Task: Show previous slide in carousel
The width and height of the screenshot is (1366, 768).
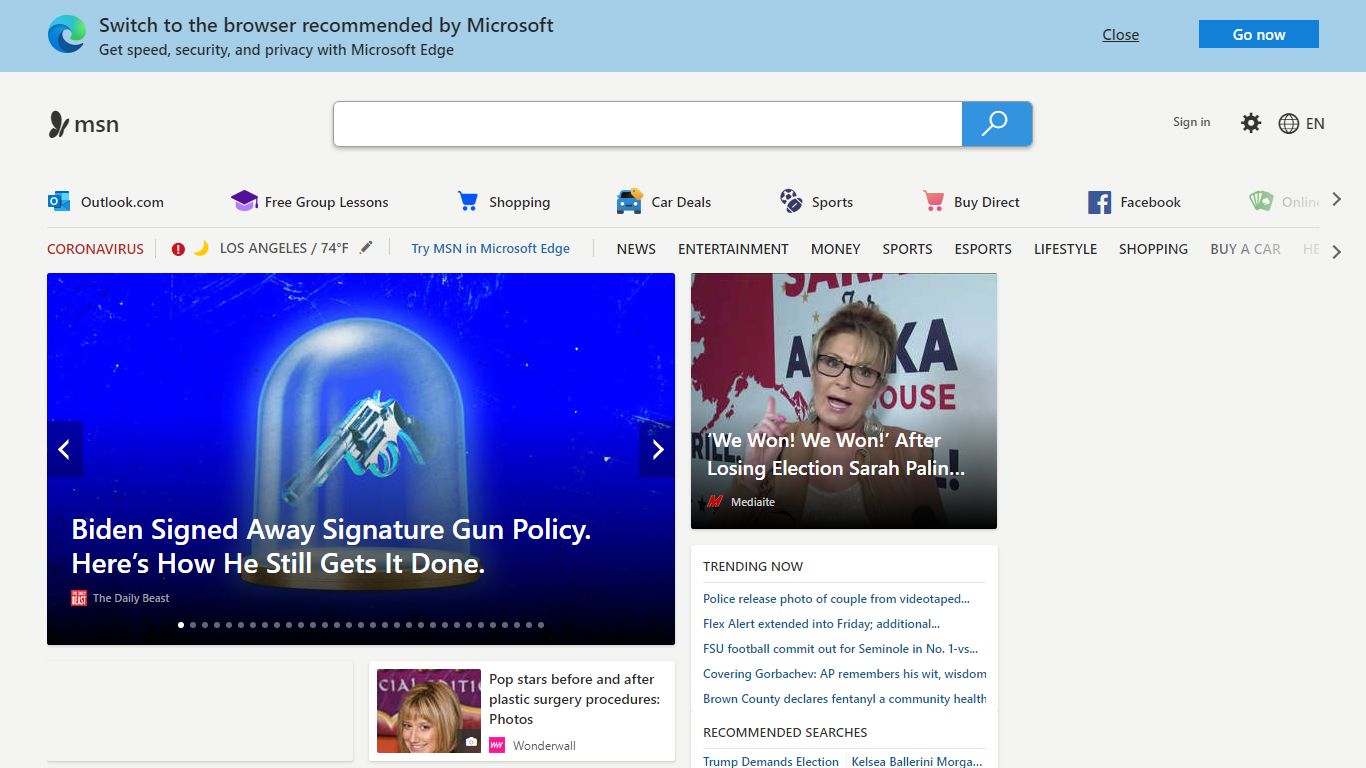Action: click(64, 449)
